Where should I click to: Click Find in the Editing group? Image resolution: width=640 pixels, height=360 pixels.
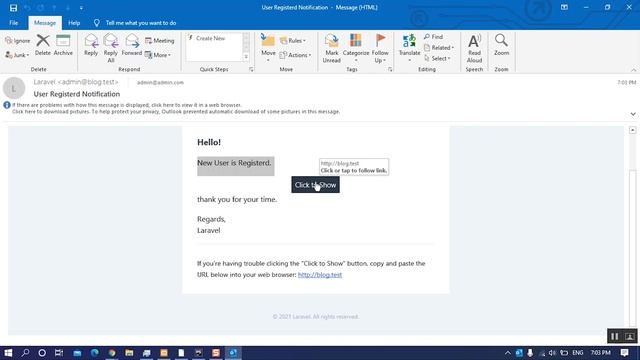433,37
